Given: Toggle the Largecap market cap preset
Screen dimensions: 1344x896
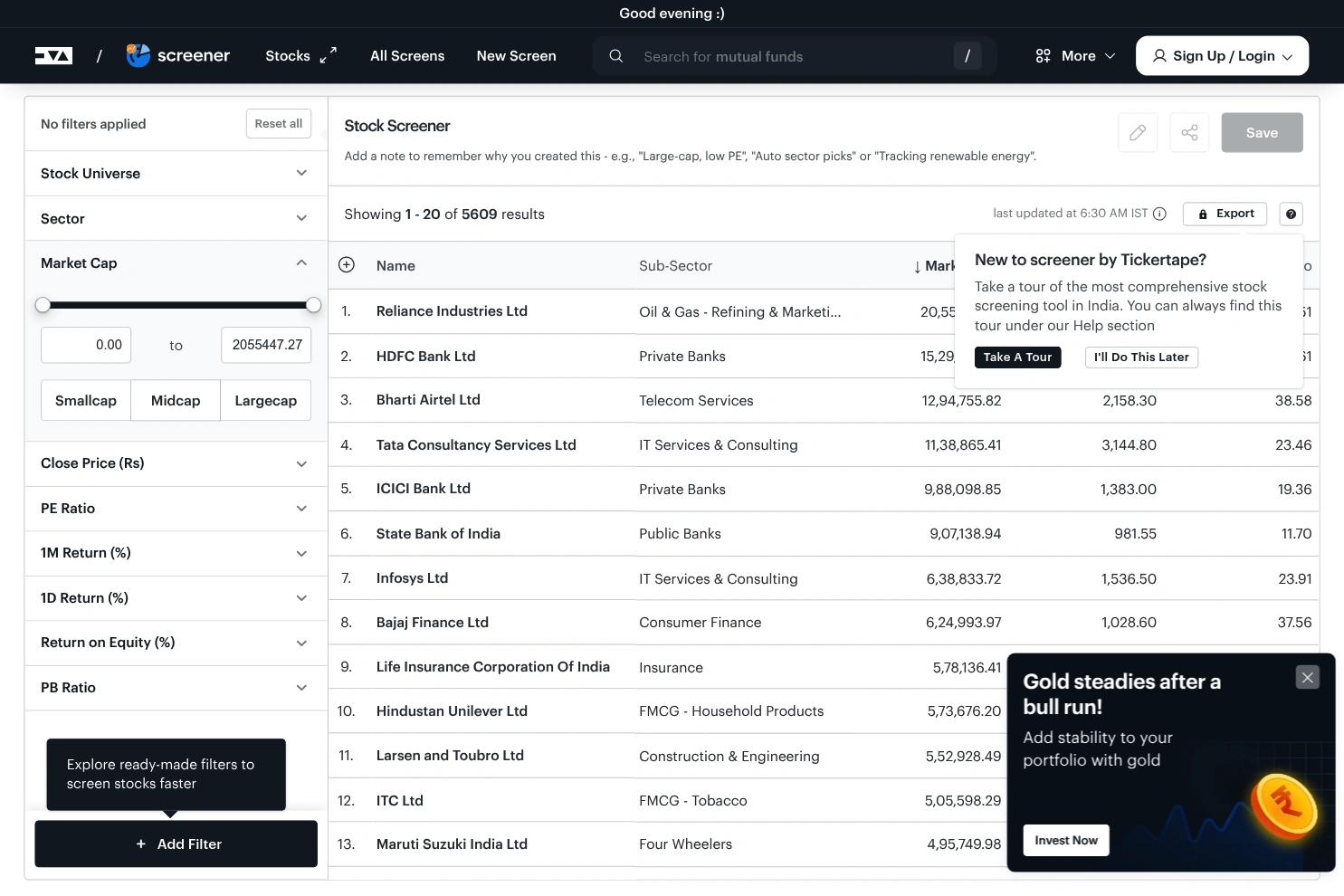Looking at the screenshot, I should (x=265, y=400).
